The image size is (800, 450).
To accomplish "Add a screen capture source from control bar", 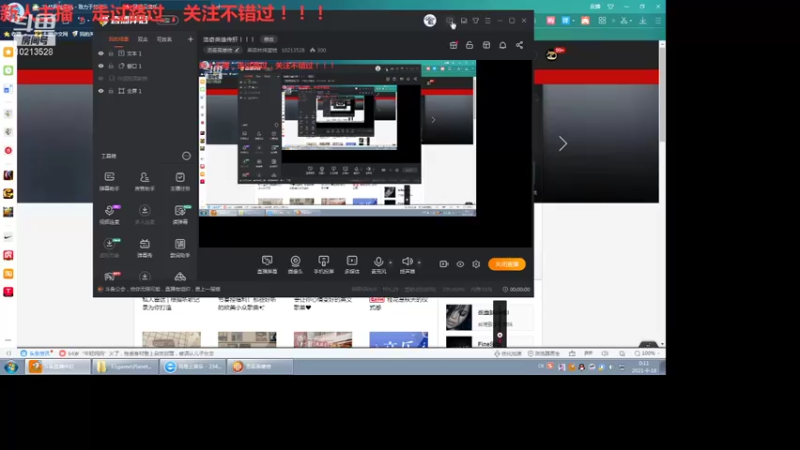I will pos(267,265).
